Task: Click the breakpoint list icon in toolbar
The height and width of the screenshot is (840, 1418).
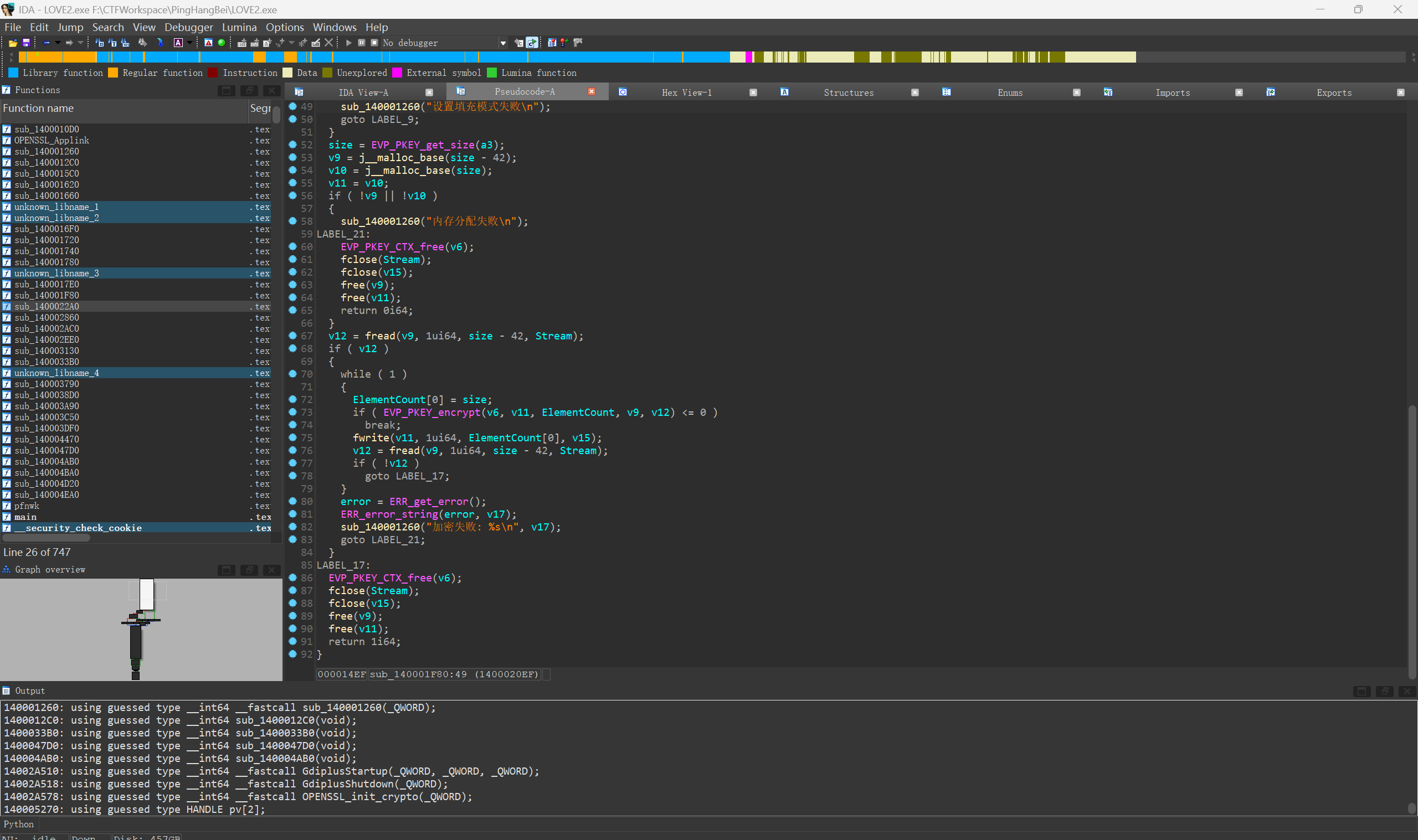Action: tap(552, 43)
